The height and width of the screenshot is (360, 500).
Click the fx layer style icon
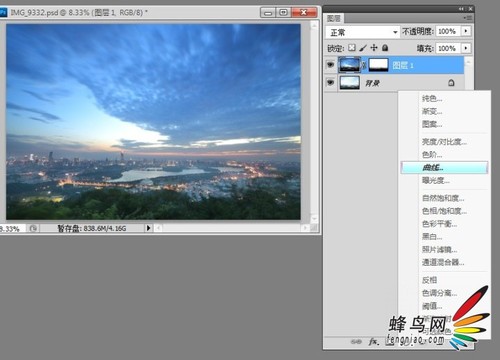click(373, 342)
